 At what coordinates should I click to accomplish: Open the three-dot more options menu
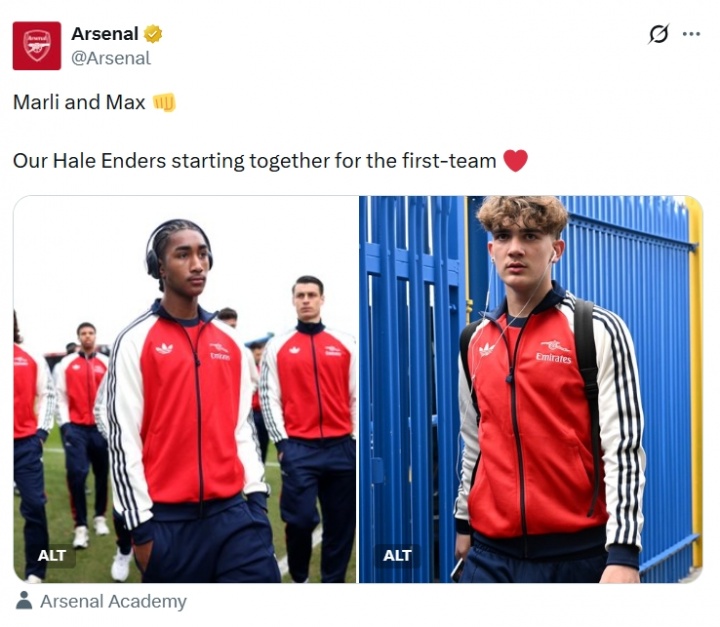pos(691,34)
